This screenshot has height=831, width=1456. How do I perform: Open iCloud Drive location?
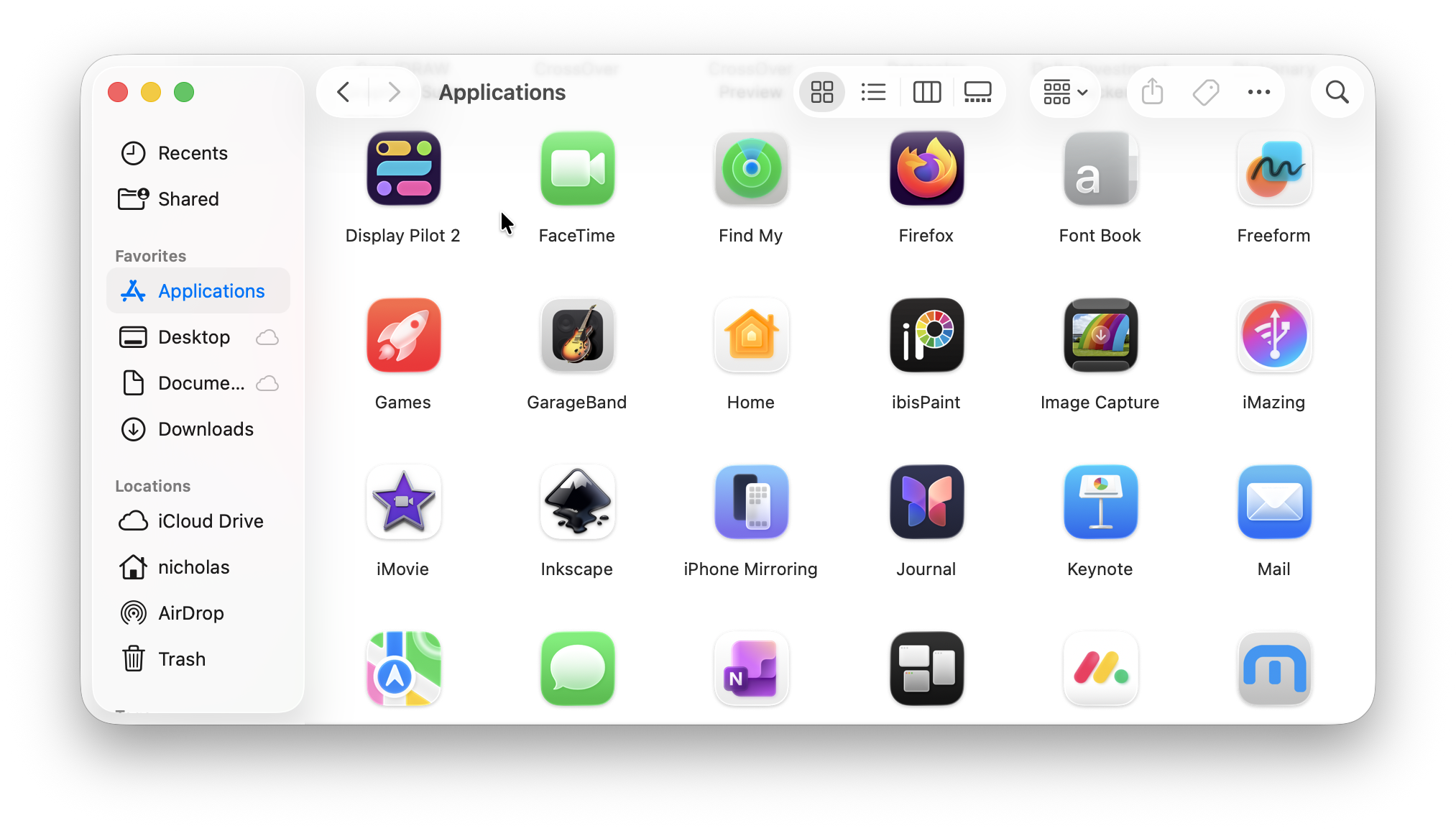[x=198, y=521]
